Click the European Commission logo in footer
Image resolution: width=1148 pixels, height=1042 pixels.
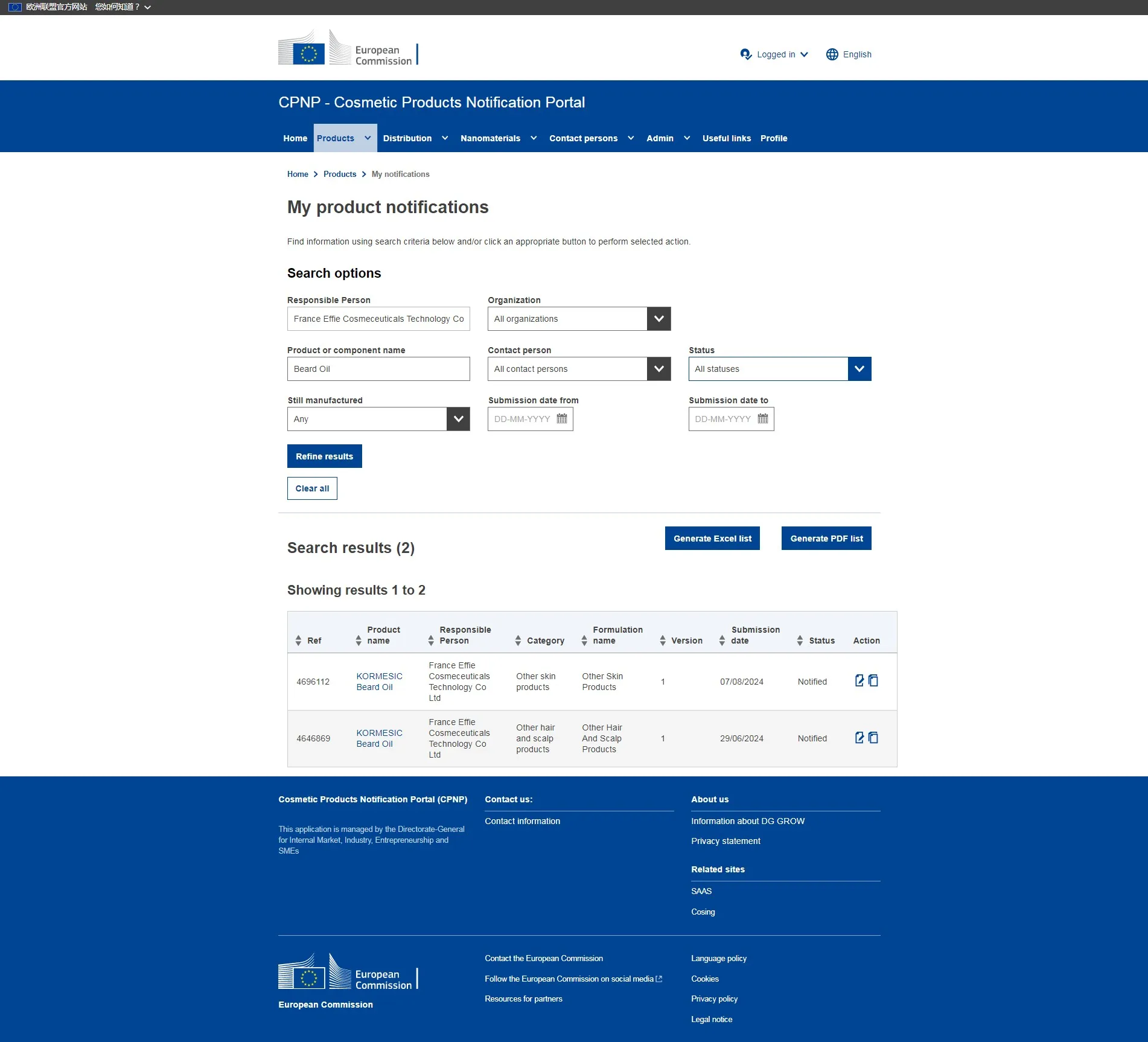(x=348, y=971)
